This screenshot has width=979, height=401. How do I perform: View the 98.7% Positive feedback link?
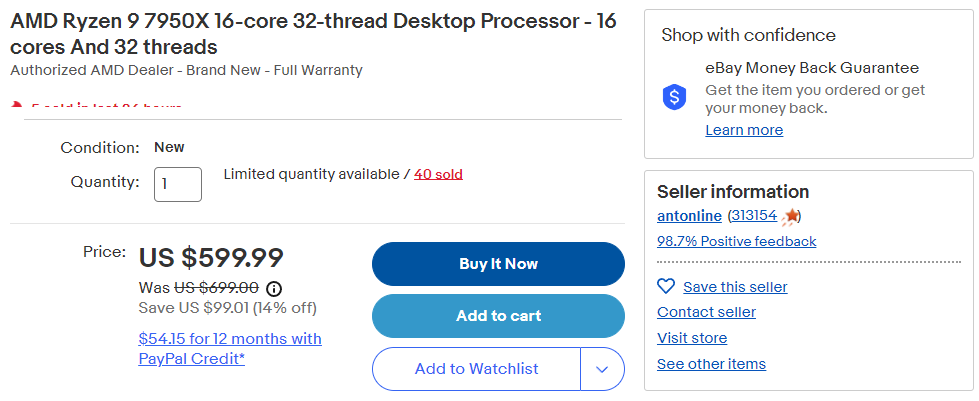click(736, 241)
